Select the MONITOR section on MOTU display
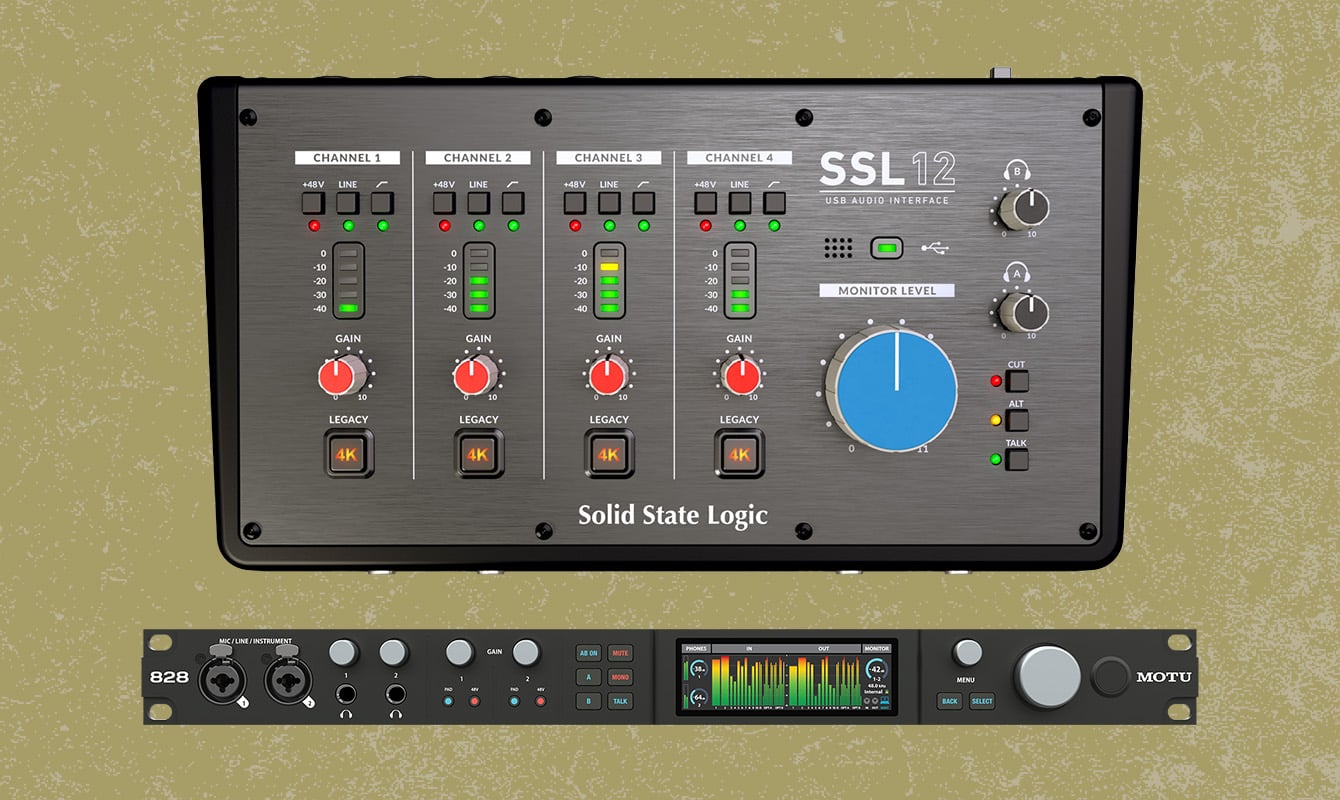1340x800 pixels. click(x=877, y=648)
